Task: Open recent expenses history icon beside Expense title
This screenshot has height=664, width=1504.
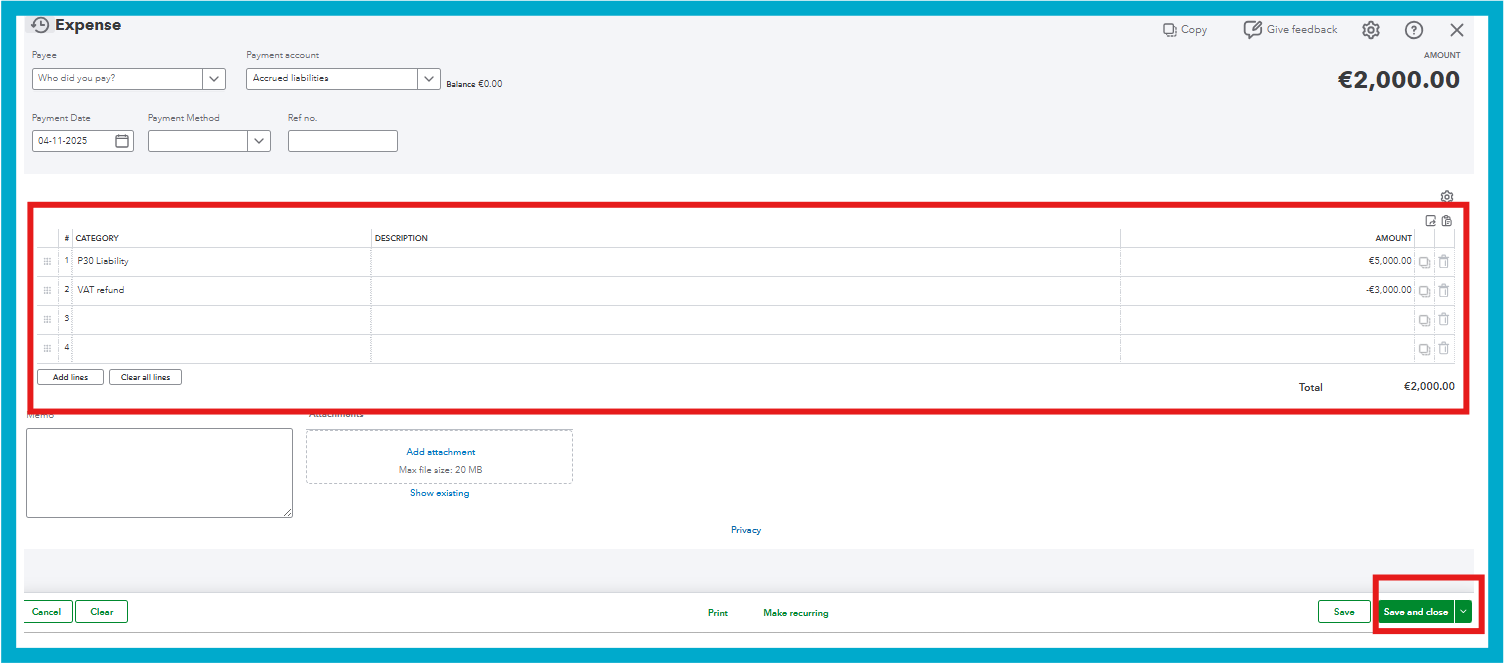Action: pyautogui.click(x=40, y=25)
